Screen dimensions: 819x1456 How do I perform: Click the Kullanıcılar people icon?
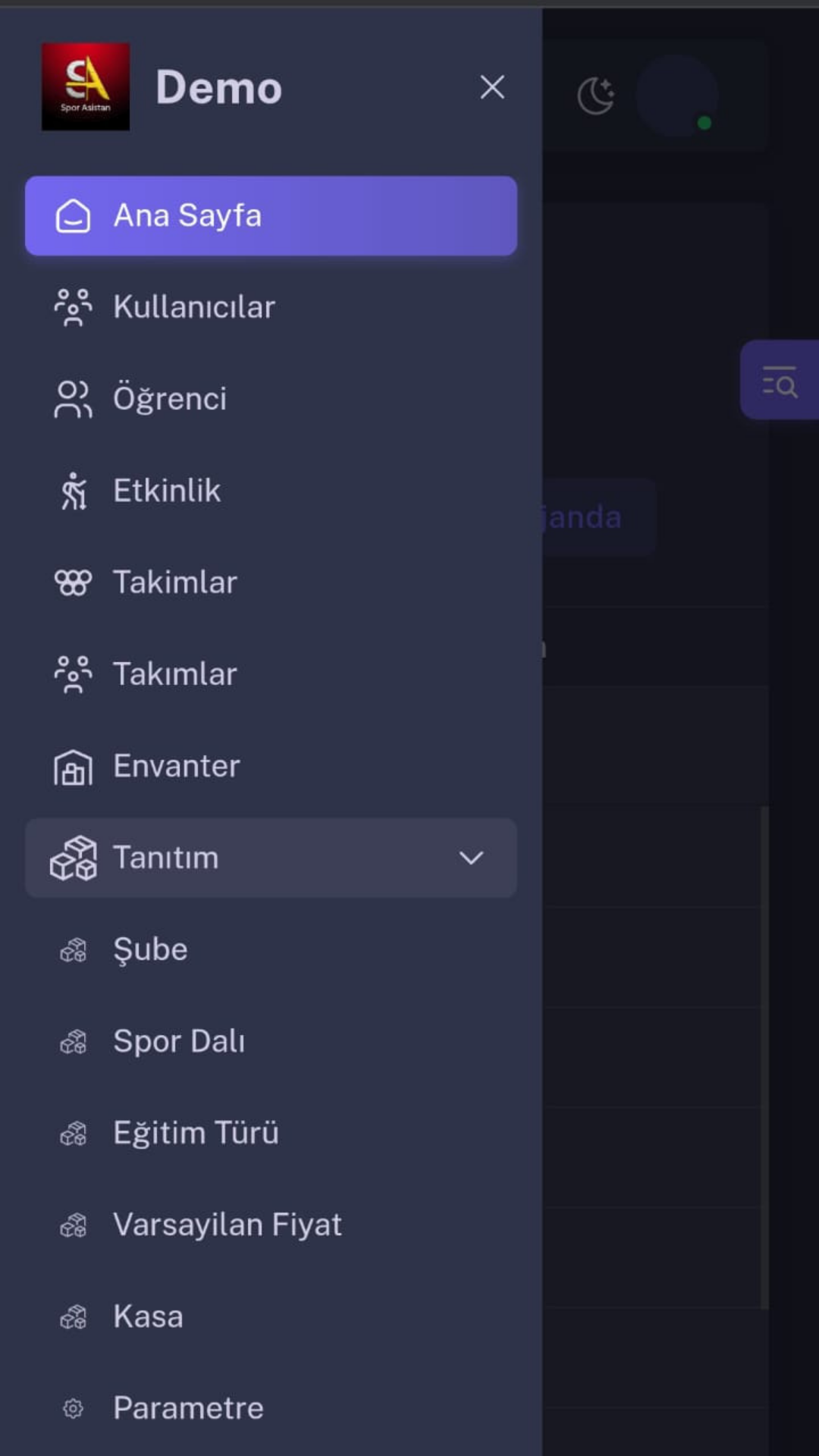[73, 307]
